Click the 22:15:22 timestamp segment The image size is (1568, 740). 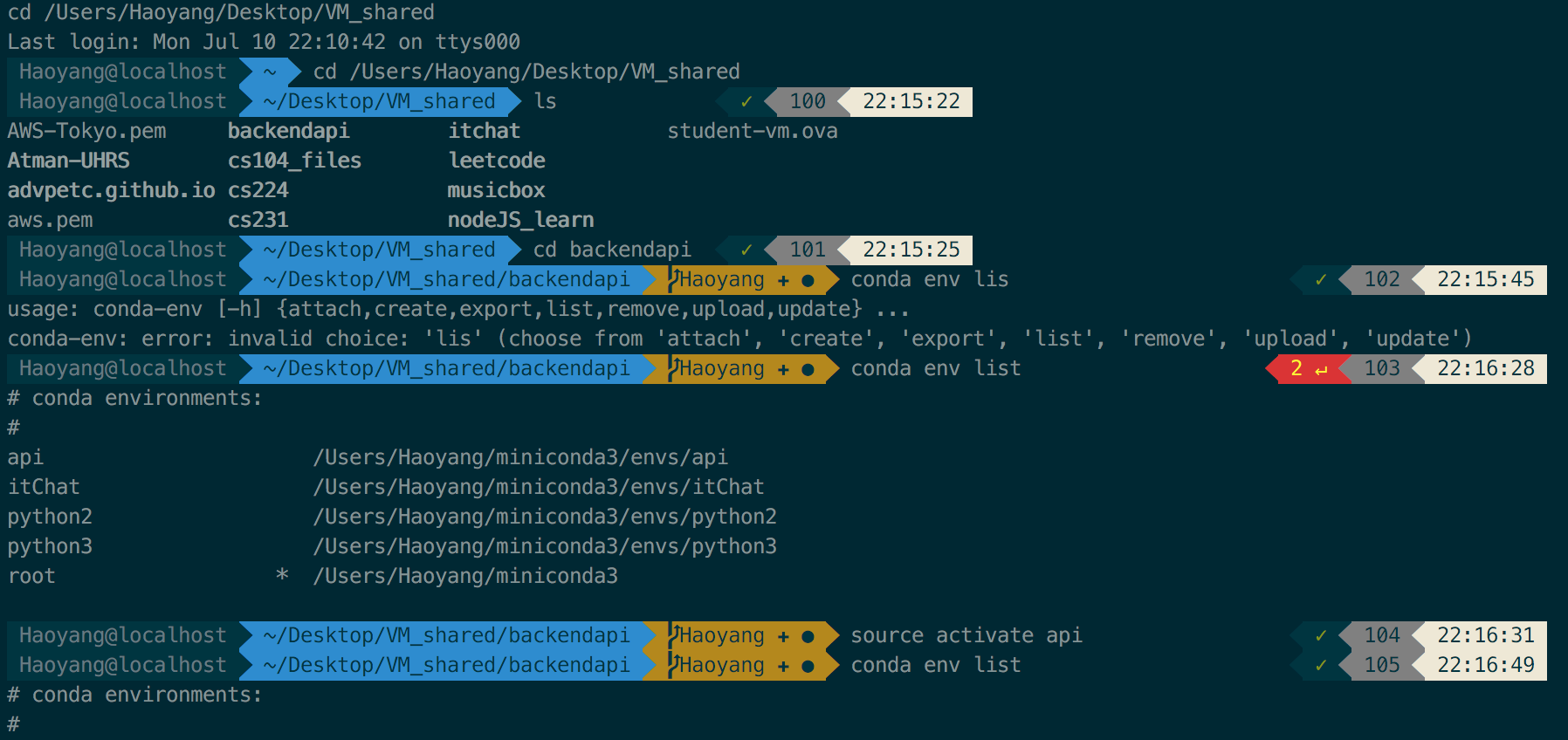[911, 102]
